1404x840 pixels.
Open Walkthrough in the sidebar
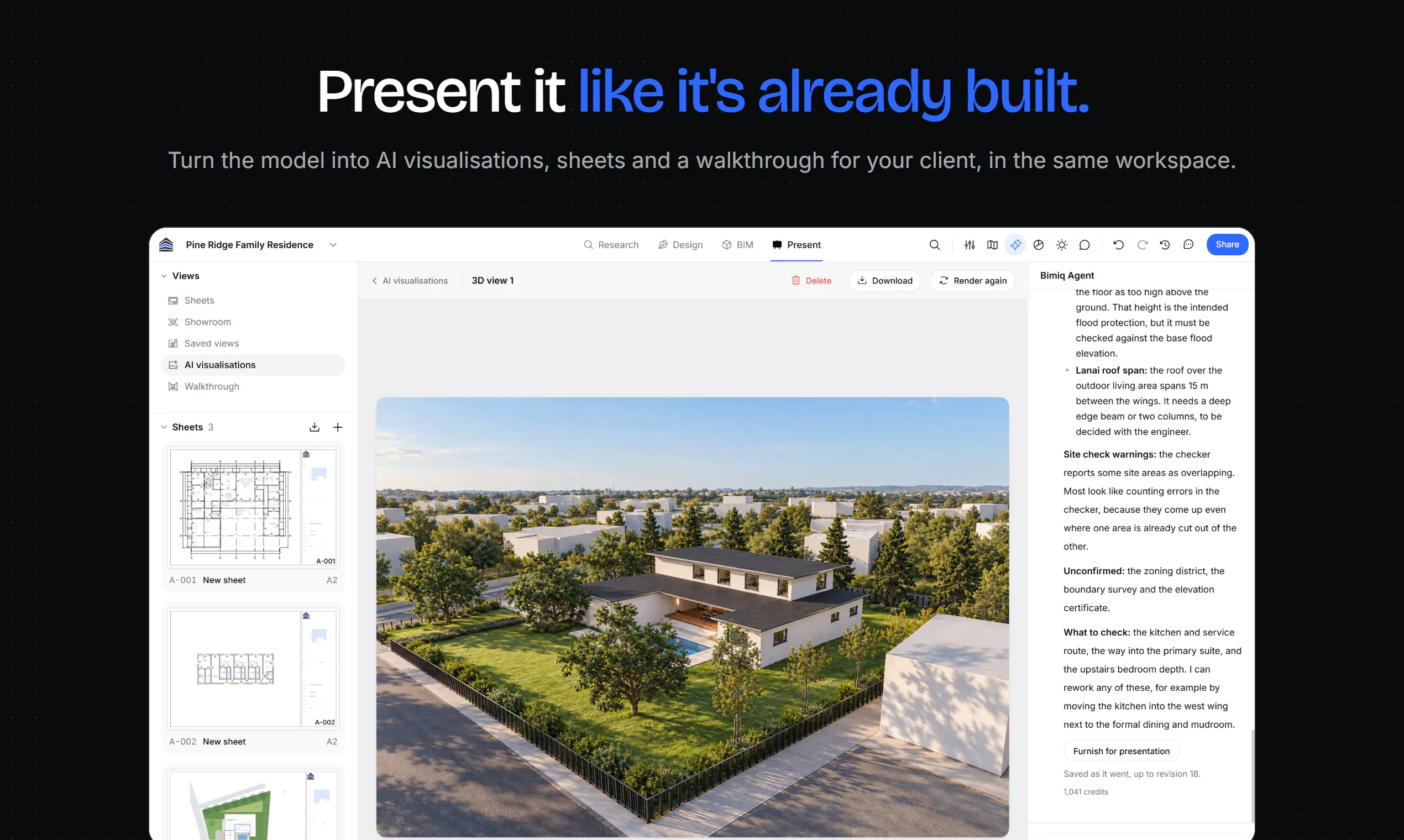(x=253, y=387)
